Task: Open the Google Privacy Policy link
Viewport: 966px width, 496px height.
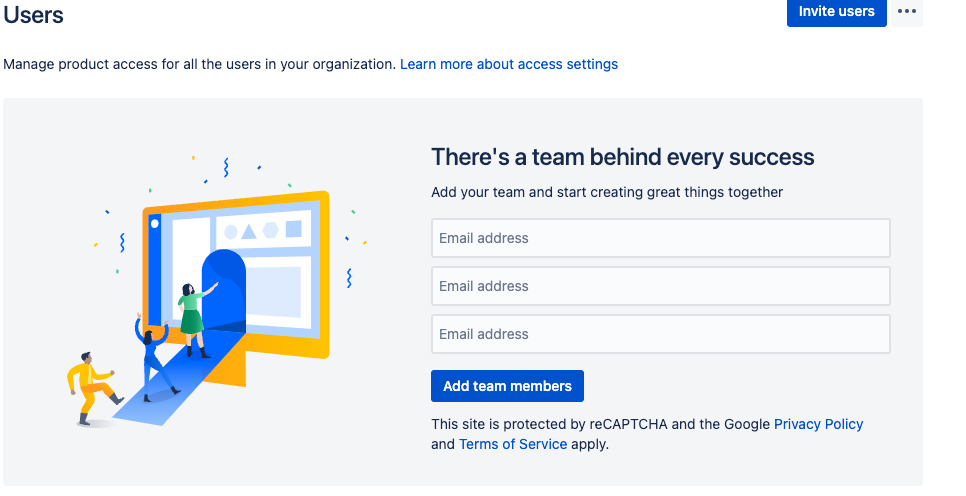Action: [818, 424]
